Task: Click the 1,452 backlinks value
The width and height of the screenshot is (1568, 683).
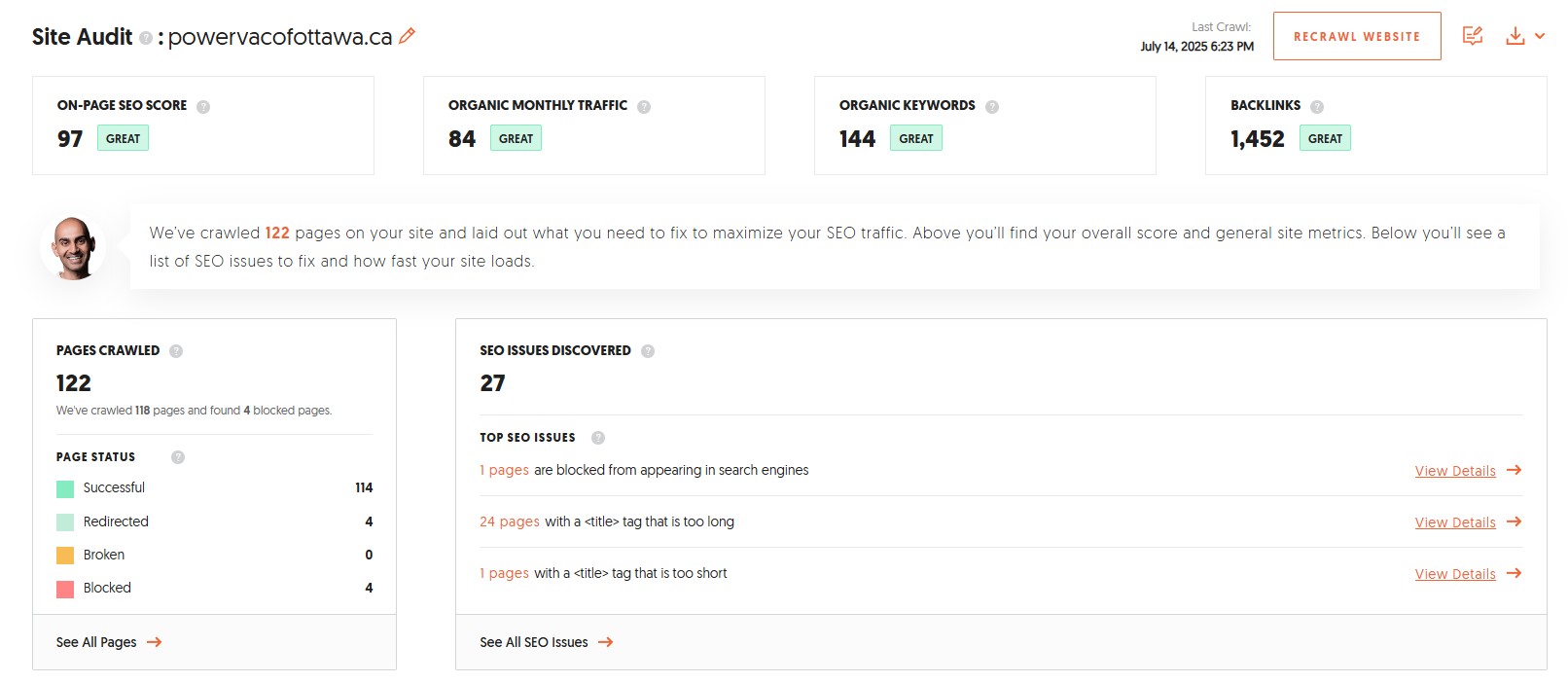Action: pyautogui.click(x=1257, y=139)
